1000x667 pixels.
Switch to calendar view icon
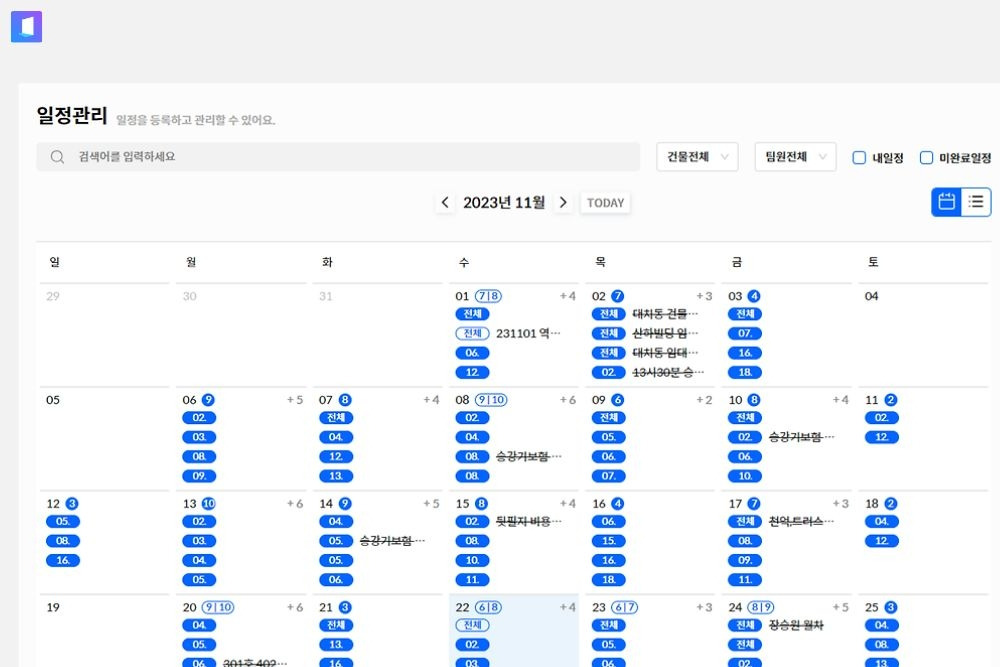click(x=946, y=202)
